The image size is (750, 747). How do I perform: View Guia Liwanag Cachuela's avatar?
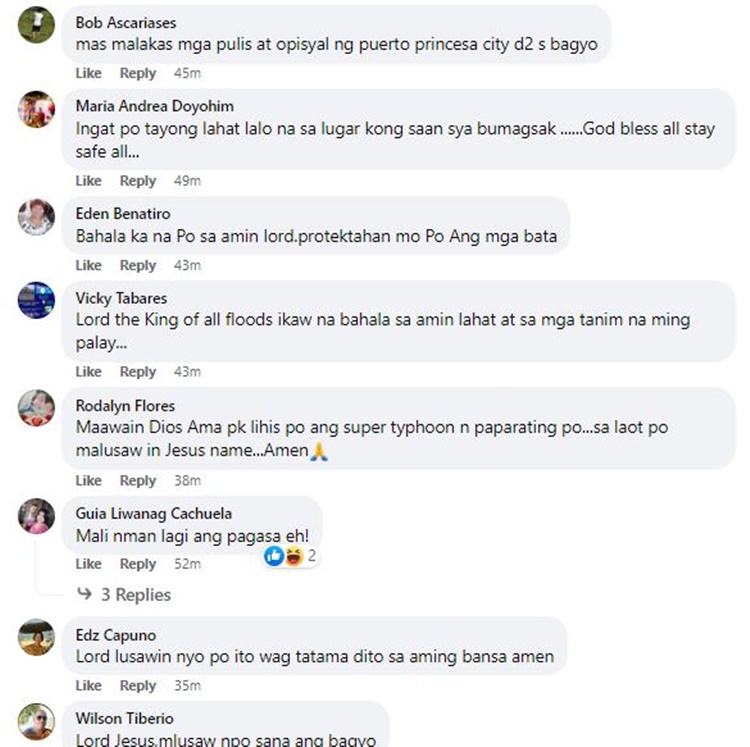point(36,516)
